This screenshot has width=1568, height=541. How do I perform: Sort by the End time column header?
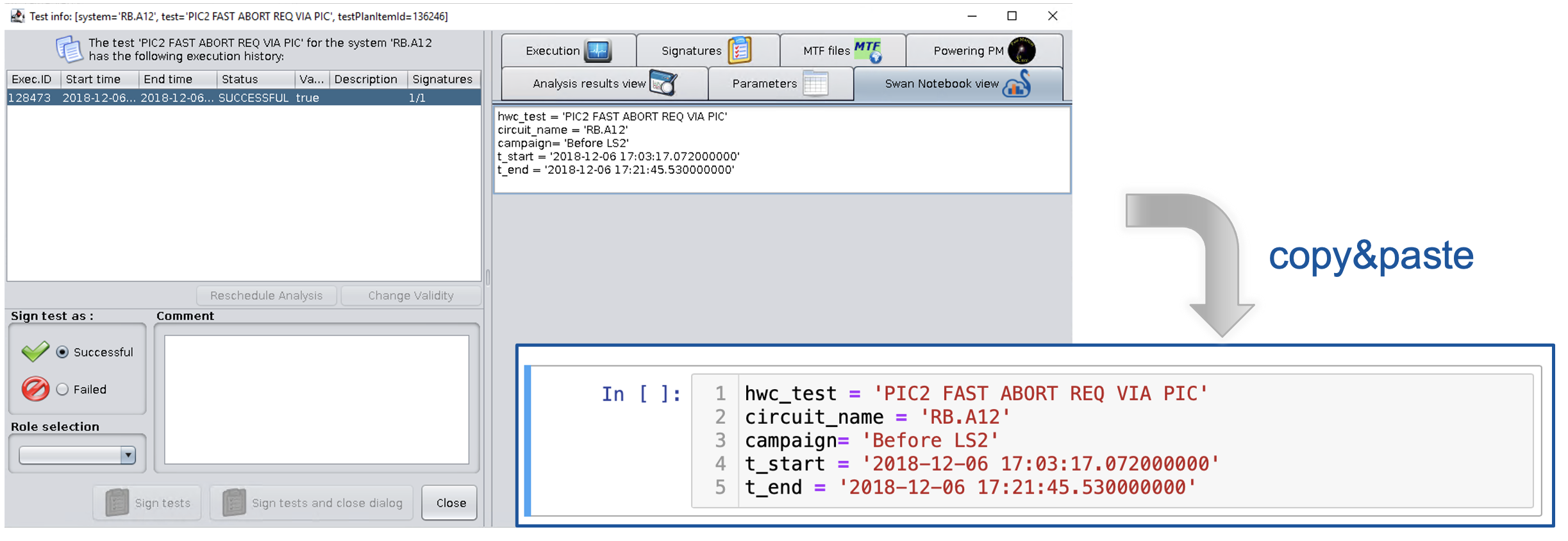click(x=178, y=79)
